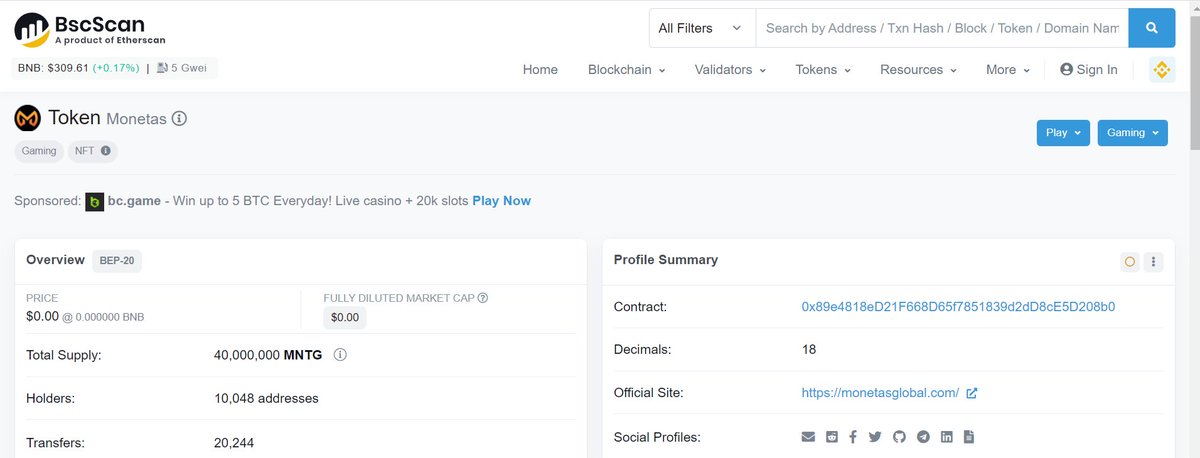
Task: Click help icon beside Fully Diluted Market Cap
Action: click(x=483, y=298)
